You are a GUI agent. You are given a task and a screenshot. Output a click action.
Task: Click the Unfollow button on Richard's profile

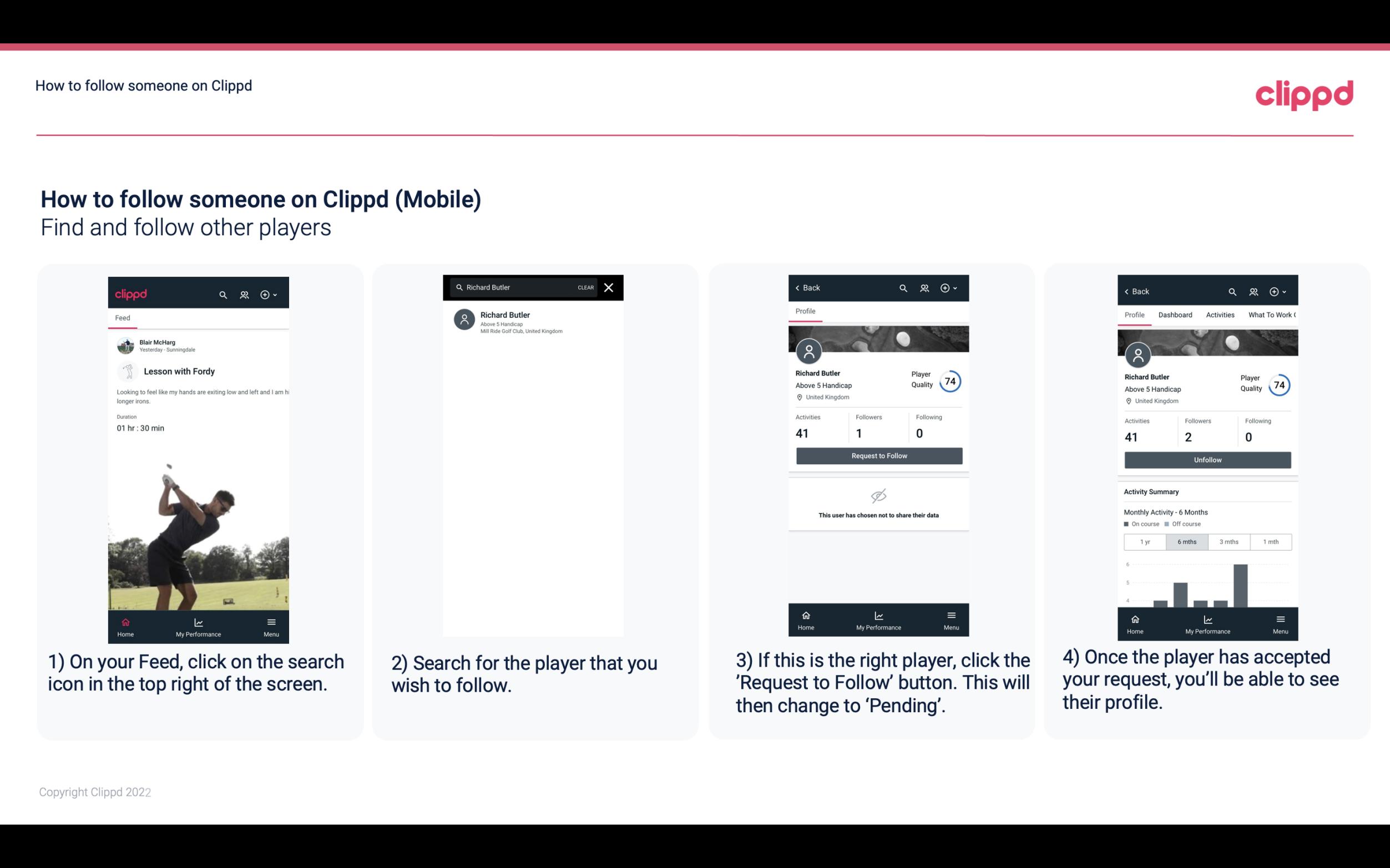(x=1207, y=459)
